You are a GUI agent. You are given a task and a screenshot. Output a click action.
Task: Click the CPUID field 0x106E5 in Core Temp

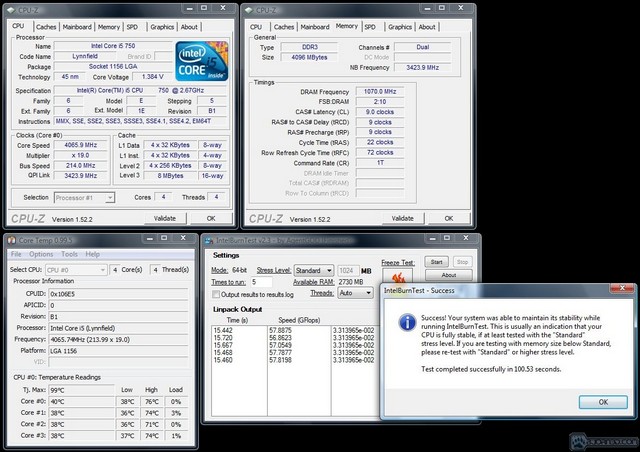click(x=118, y=294)
